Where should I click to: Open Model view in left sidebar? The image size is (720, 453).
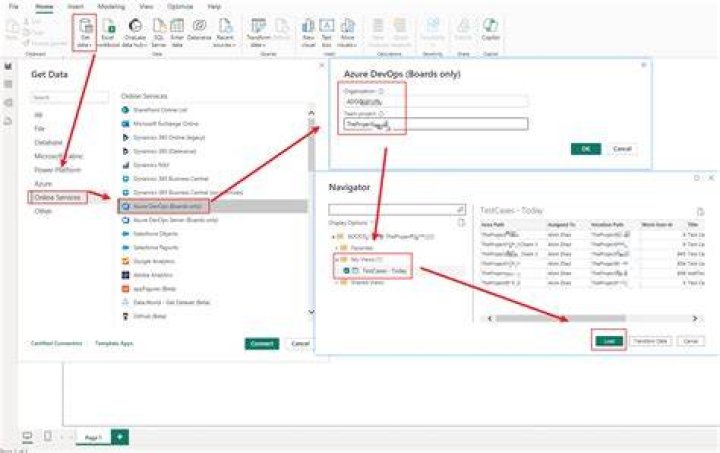point(8,102)
